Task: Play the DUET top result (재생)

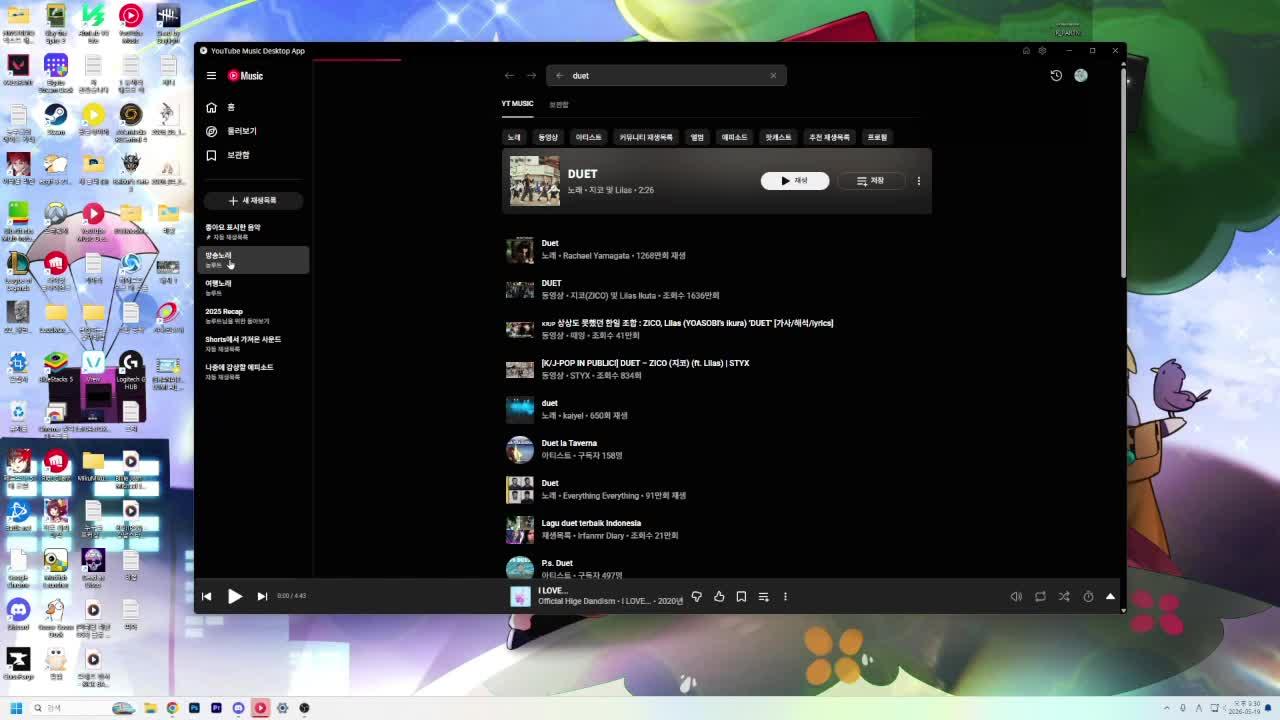Action: [795, 181]
